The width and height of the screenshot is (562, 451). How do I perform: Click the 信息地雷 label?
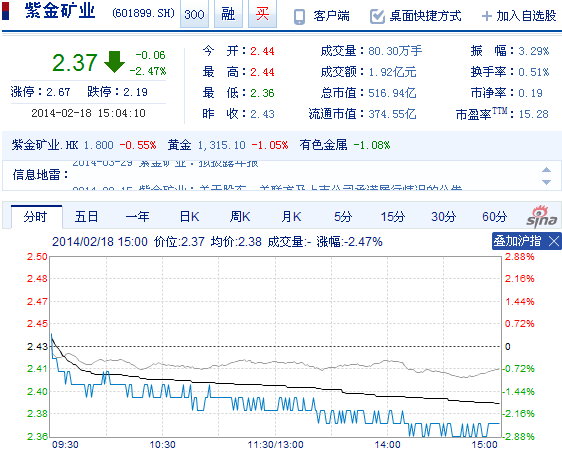40,175
